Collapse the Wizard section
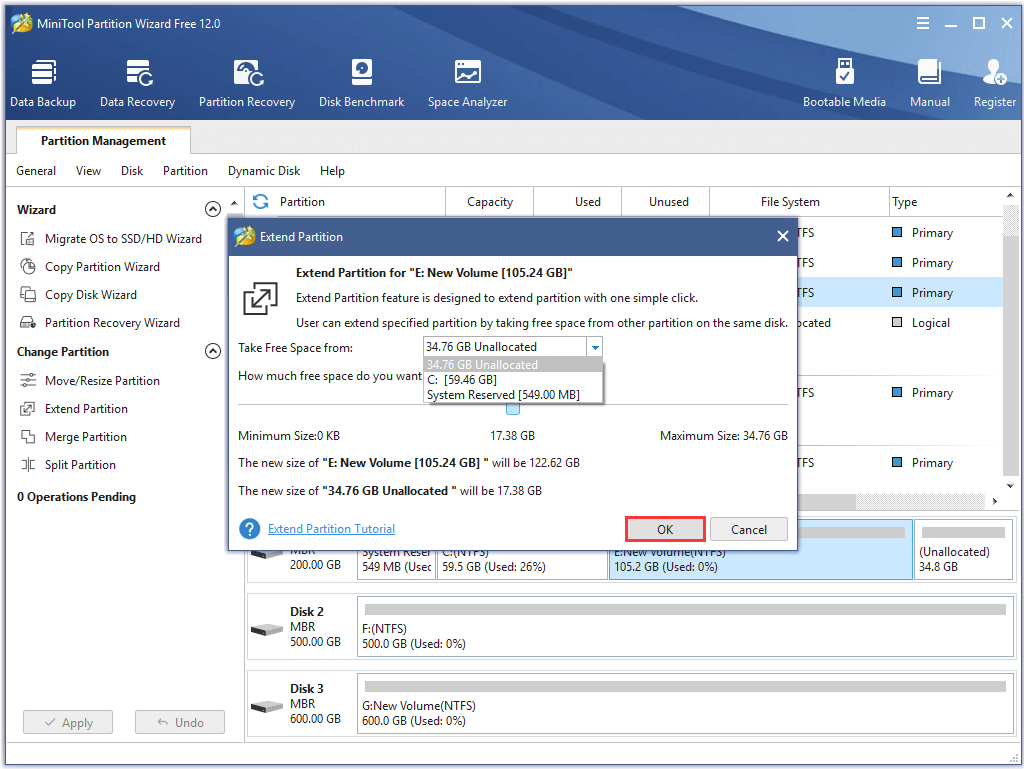The image size is (1024, 769). click(x=213, y=209)
